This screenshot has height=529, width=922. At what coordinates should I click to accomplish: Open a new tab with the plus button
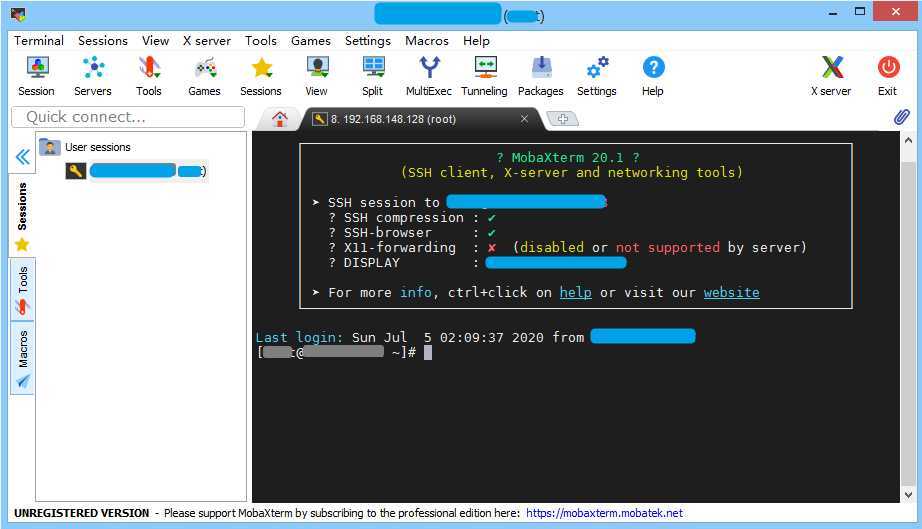[563, 119]
